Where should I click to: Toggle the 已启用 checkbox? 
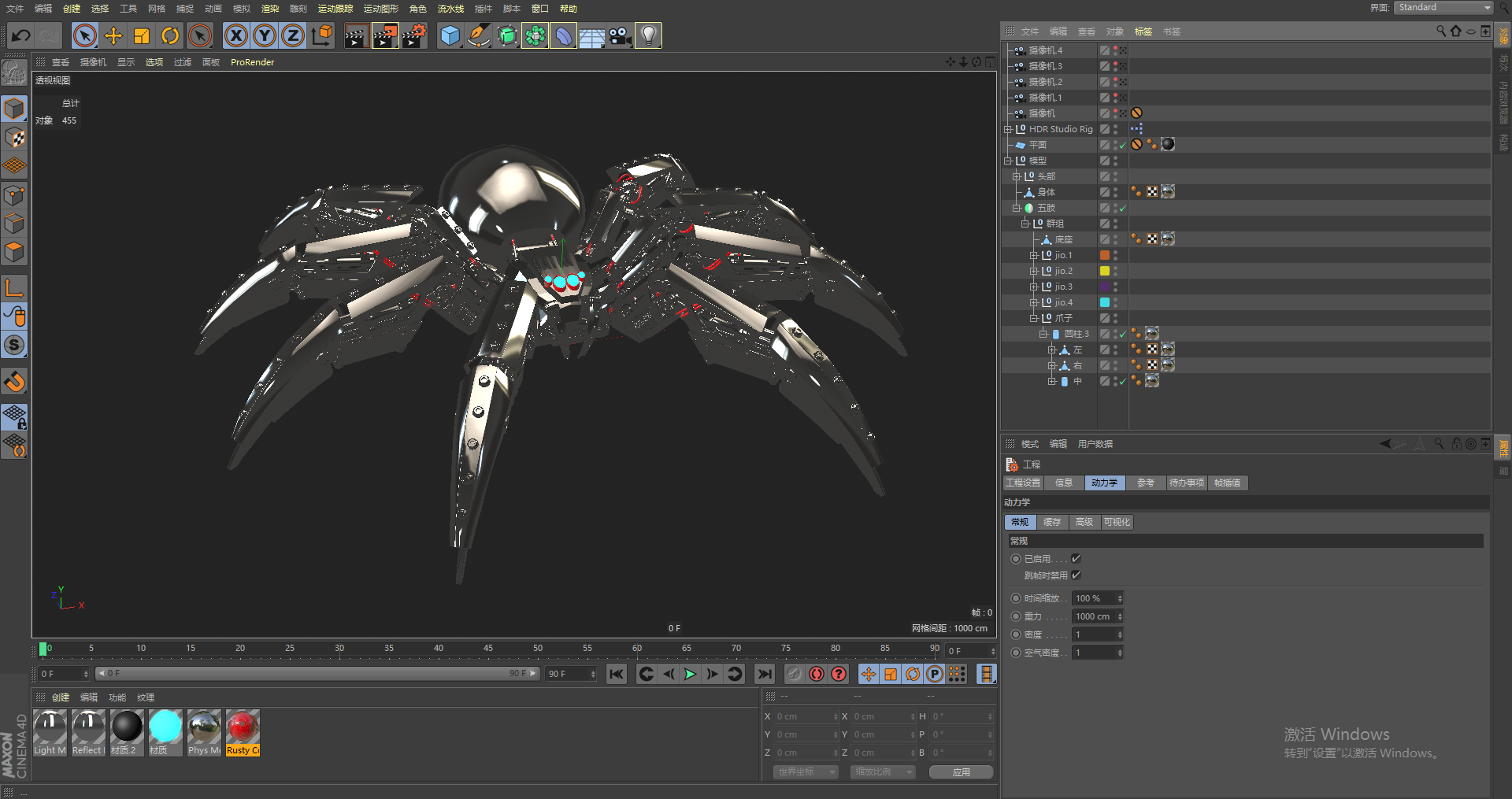tap(1076, 558)
